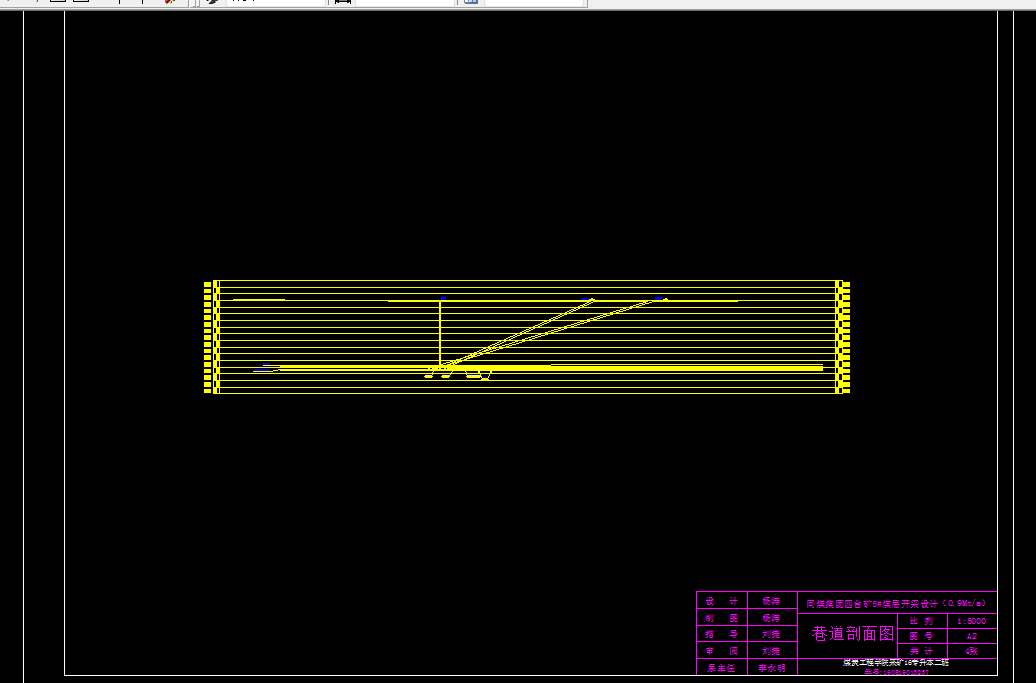Pick the 审阅 label in title block
The width and height of the screenshot is (1036, 683).
[722, 651]
